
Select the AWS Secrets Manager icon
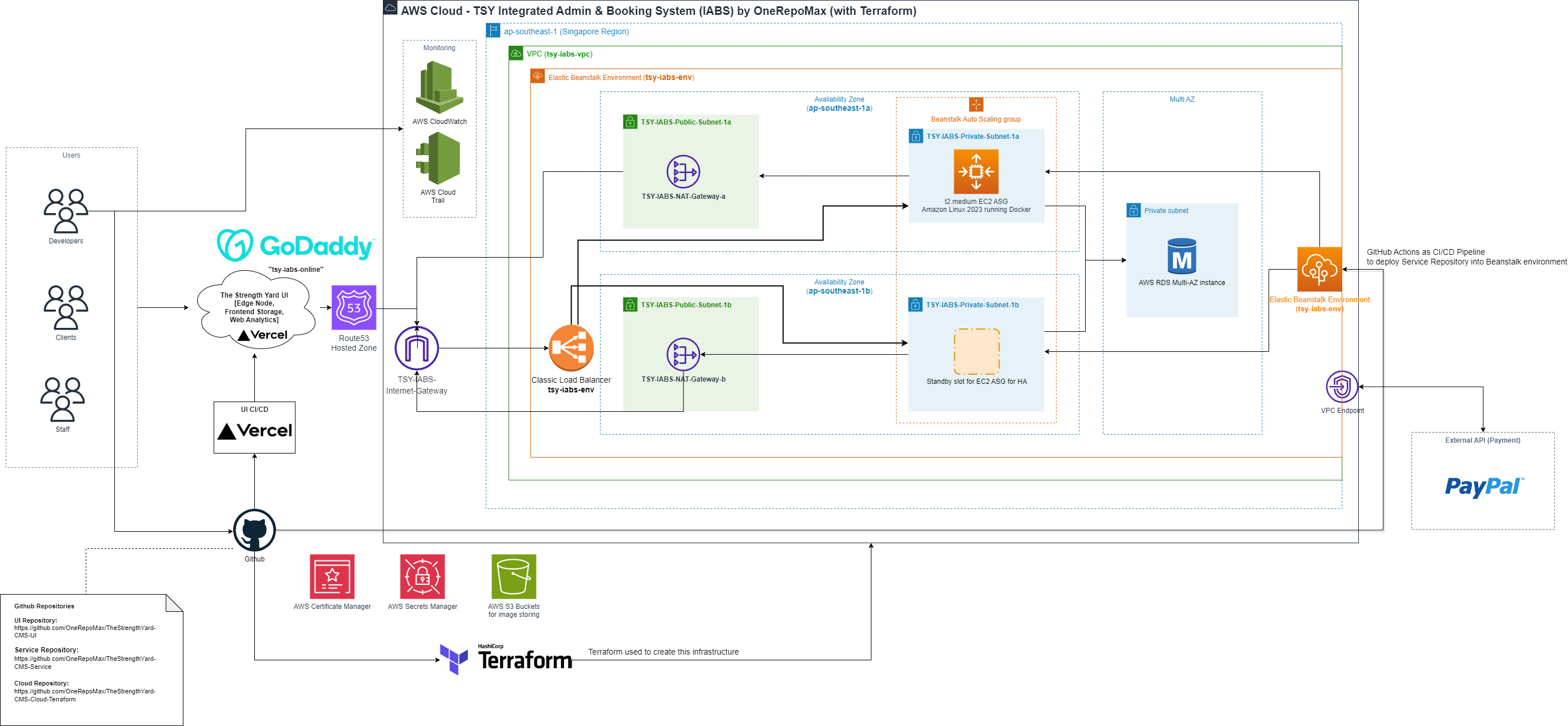pos(422,577)
